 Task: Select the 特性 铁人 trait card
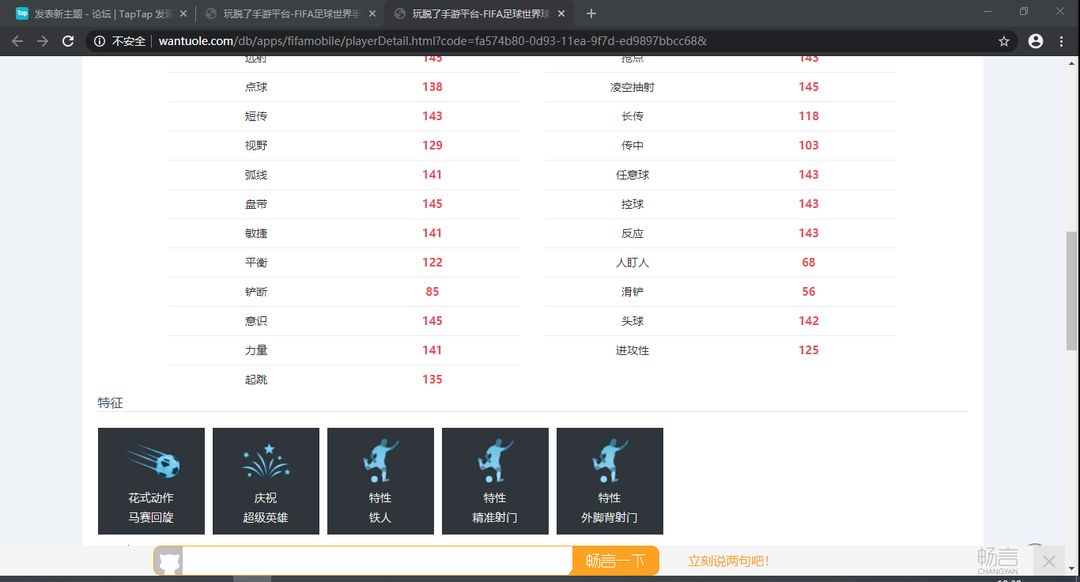coord(380,481)
